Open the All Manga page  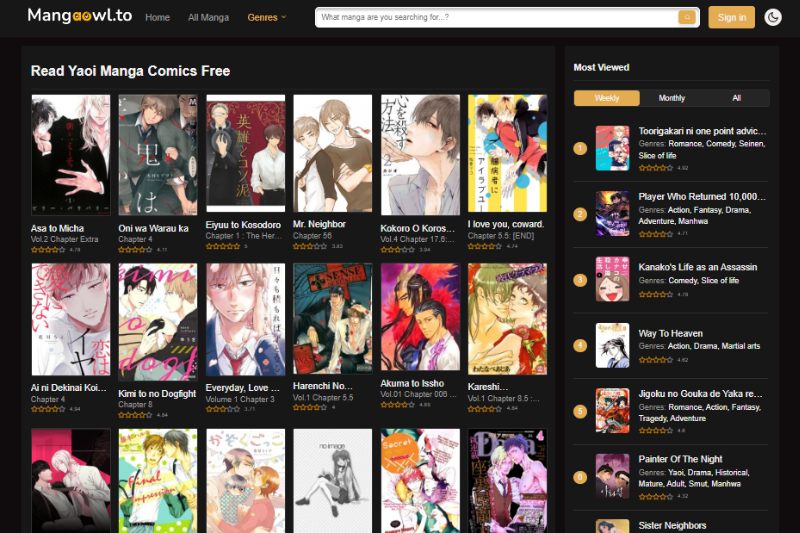[208, 17]
